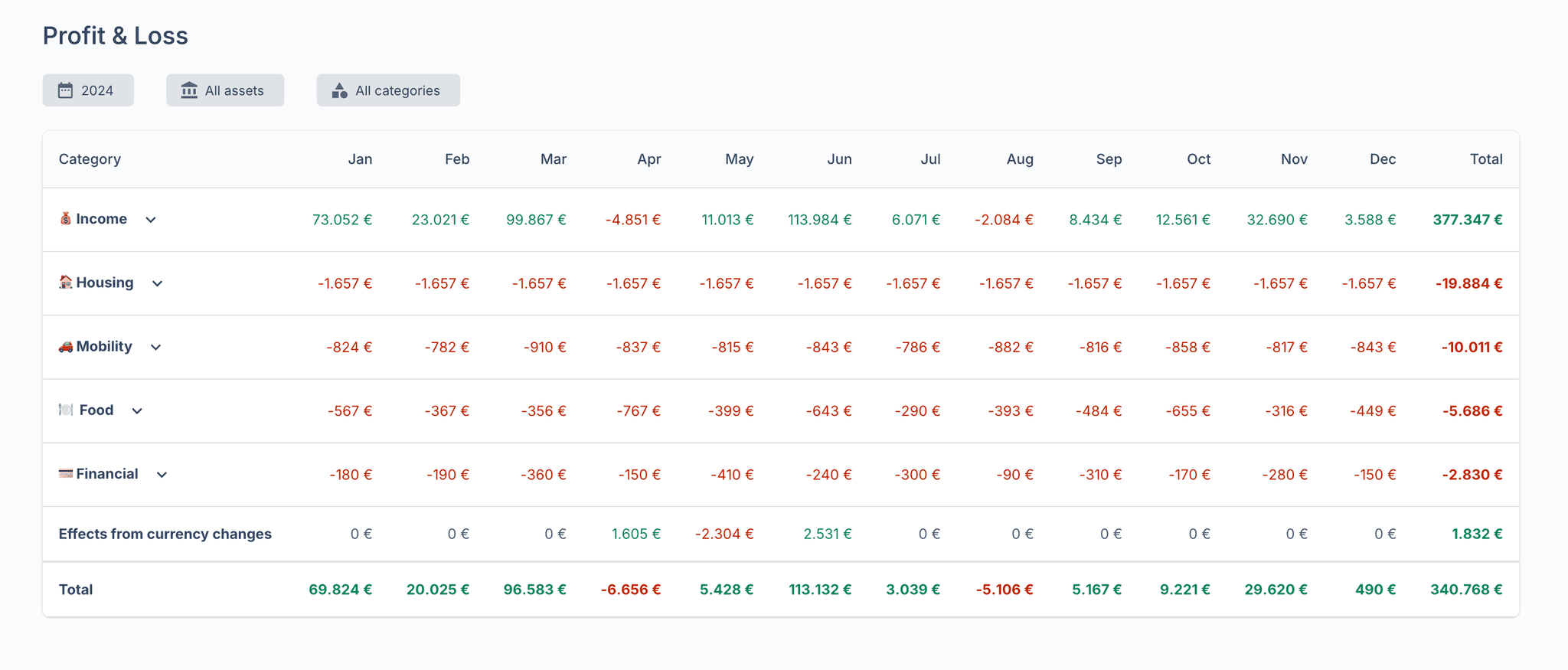
Task: Click the bank icon on All assets
Action: (x=189, y=90)
